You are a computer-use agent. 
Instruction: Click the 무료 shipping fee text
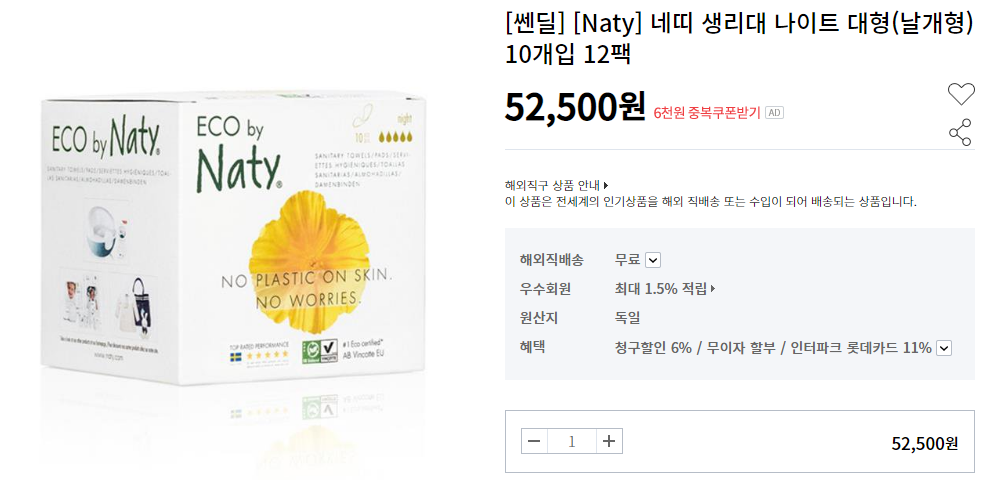pos(628,260)
